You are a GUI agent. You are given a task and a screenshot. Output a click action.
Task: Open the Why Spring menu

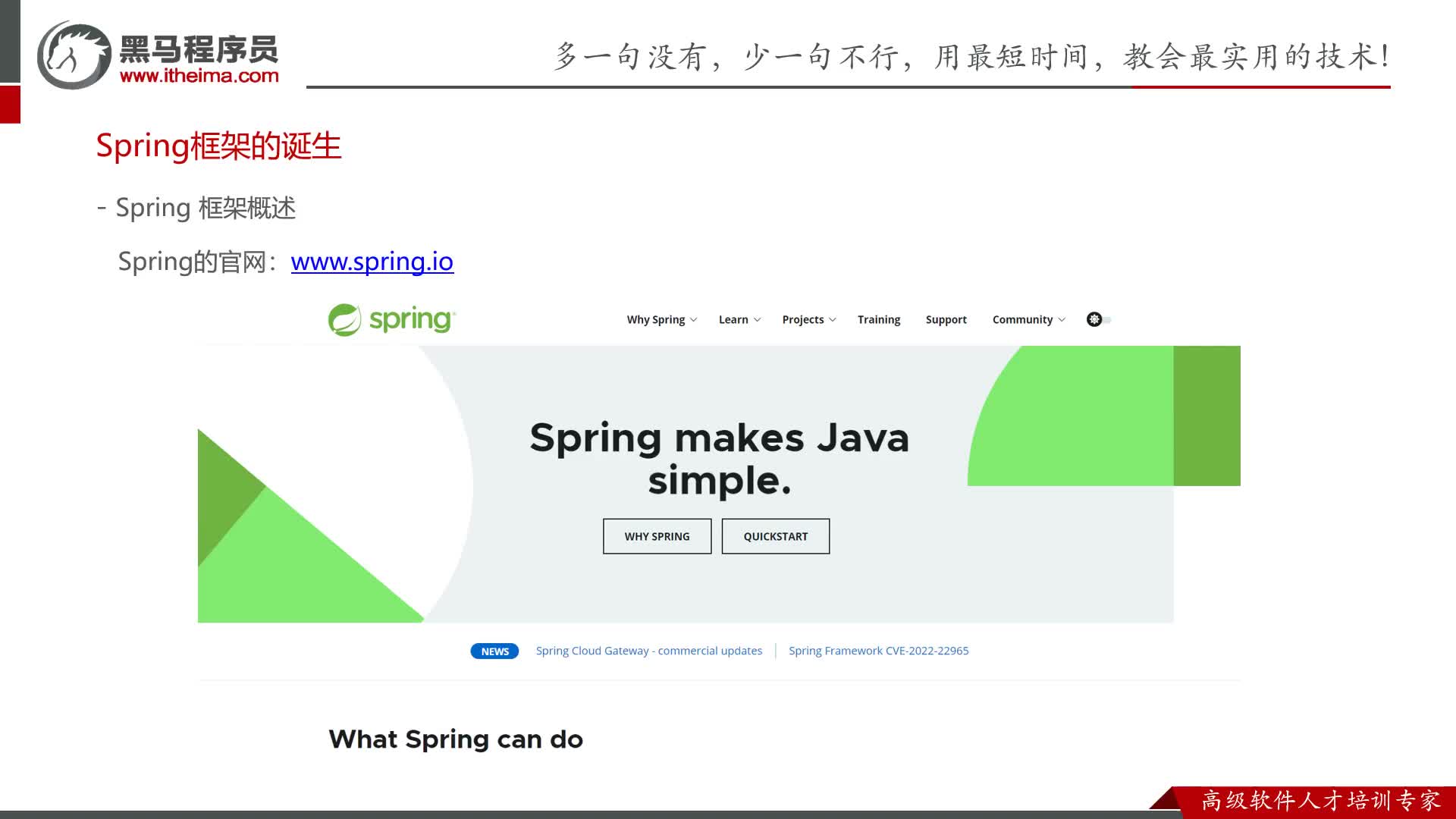tap(662, 320)
